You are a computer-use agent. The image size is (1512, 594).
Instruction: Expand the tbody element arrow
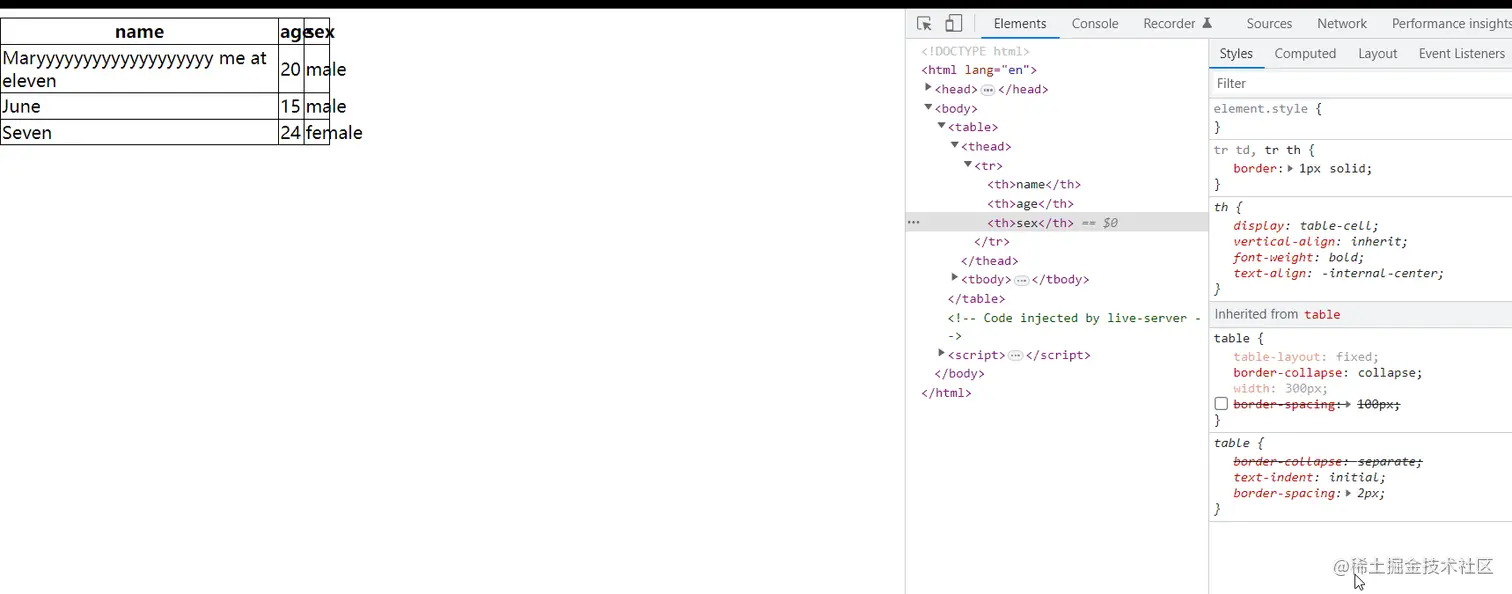coord(954,278)
